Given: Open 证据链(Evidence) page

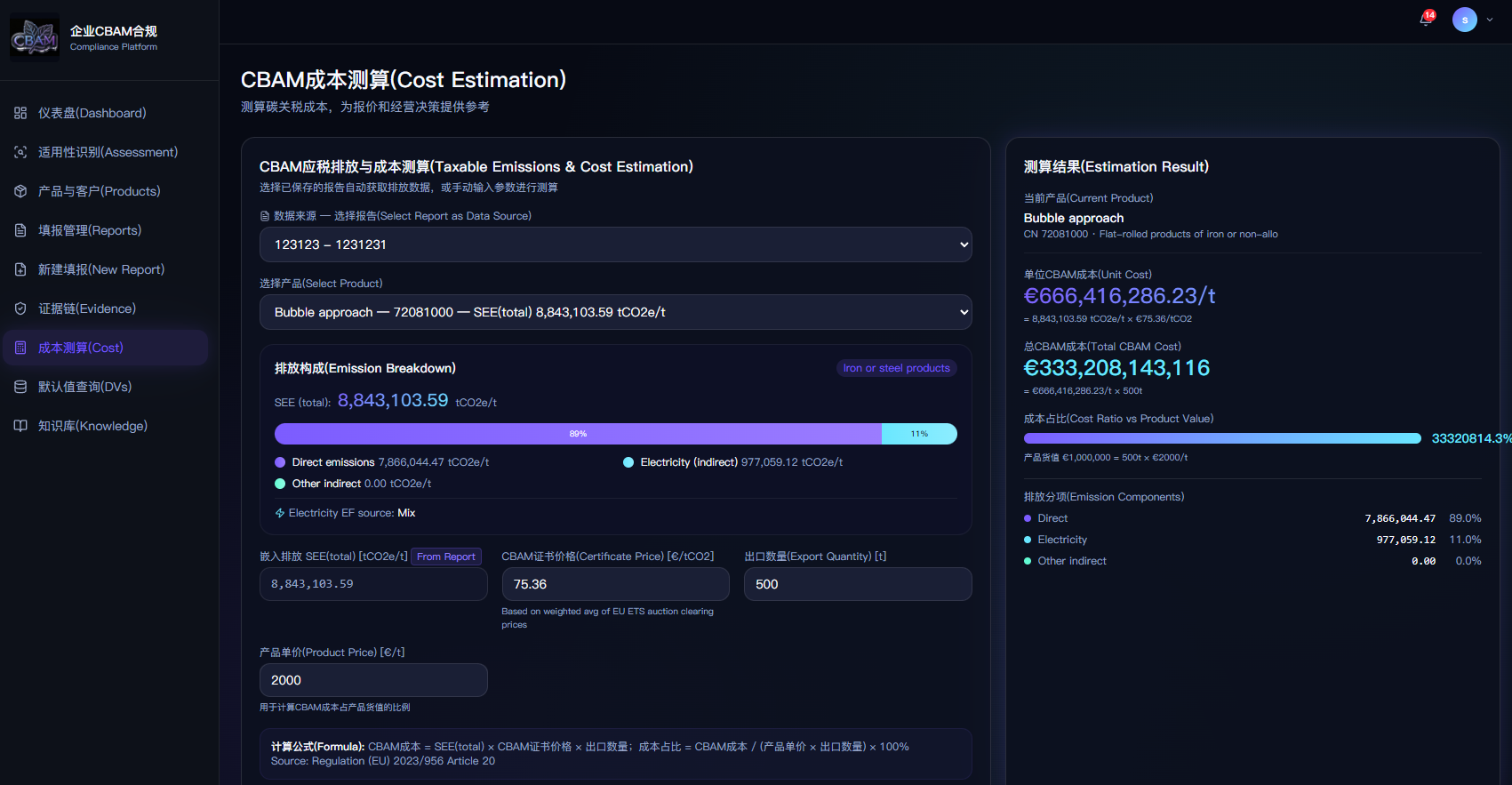Looking at the screenshot, I should (x=106, y=308).
